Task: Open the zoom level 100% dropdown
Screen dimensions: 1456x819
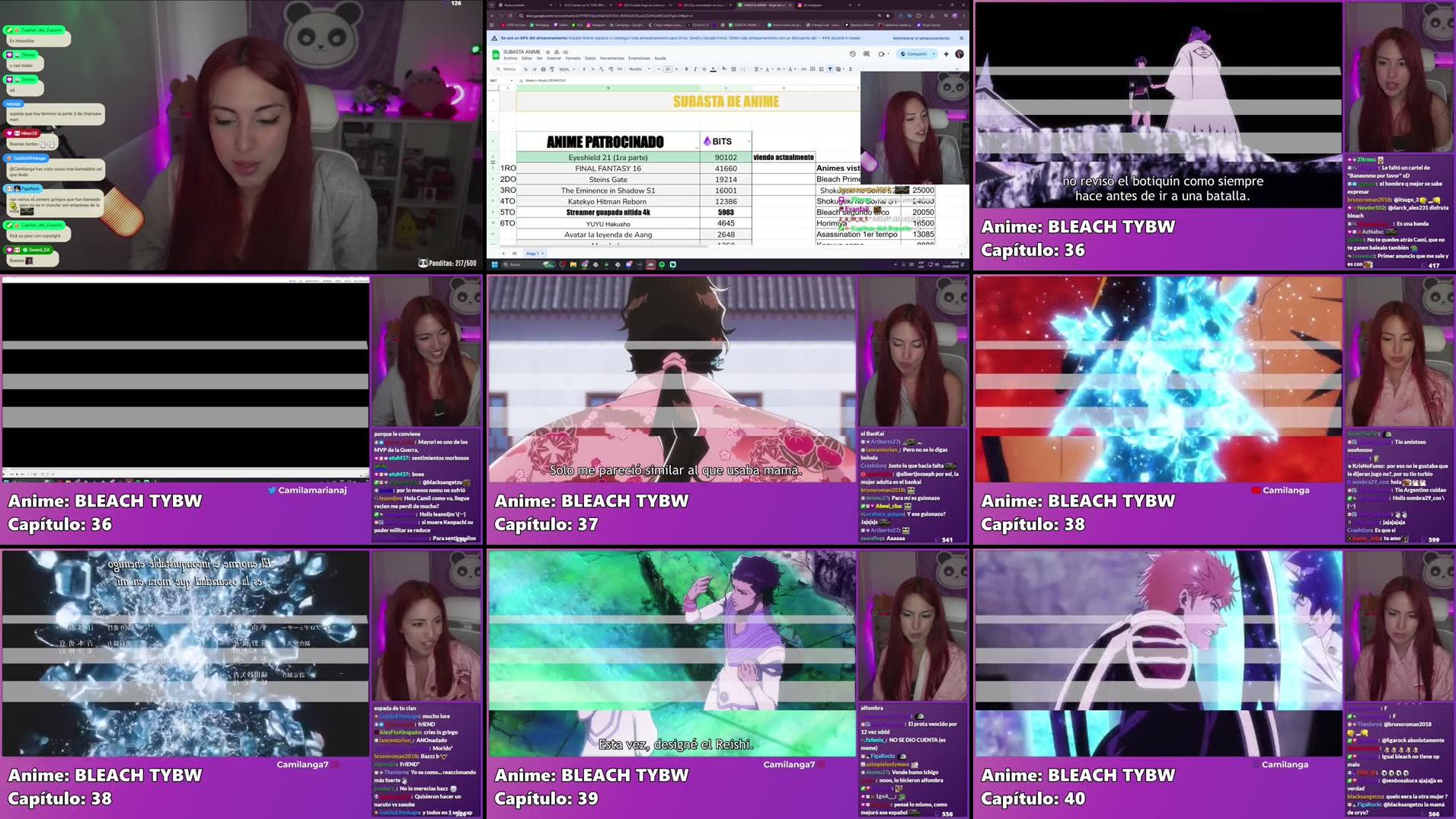Action: [x=565, y=69]
